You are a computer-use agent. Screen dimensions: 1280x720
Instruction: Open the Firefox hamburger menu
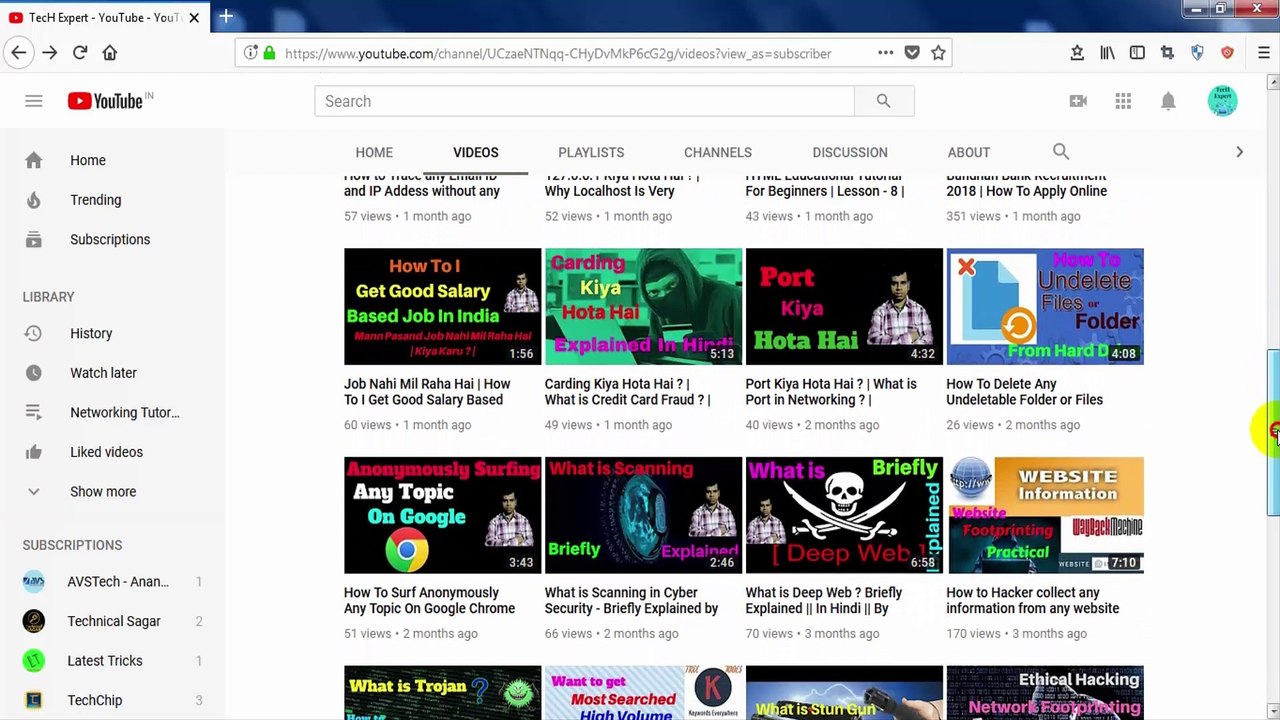1264,53
